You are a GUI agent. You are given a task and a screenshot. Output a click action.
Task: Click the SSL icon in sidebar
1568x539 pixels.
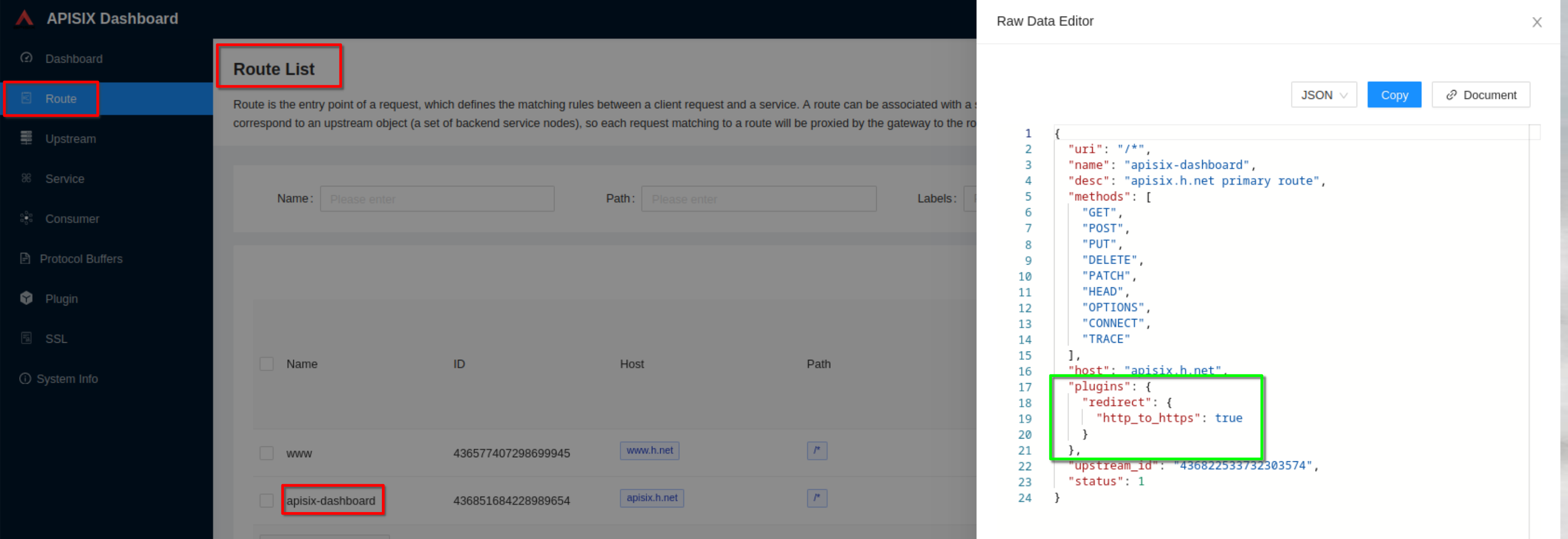coord(26,338)
